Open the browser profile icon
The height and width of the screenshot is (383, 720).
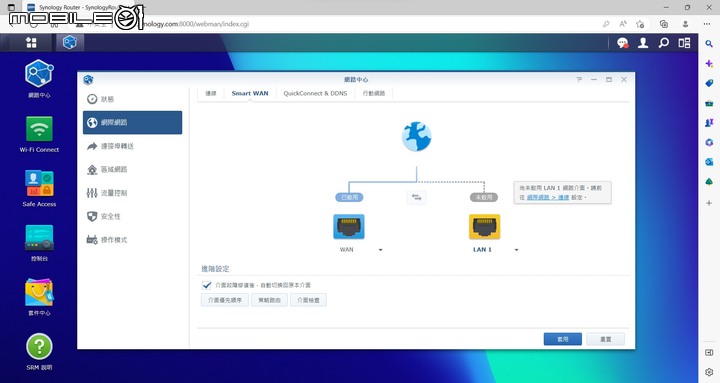(x=685, y=24)
